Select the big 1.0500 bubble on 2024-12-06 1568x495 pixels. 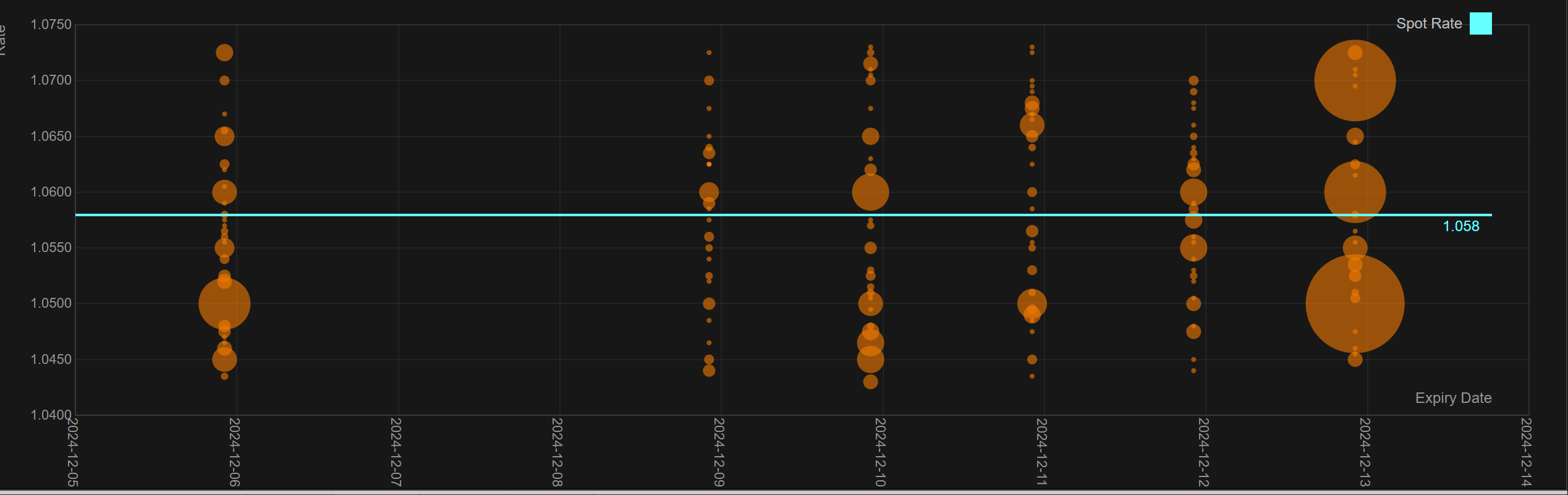click(x=224, y=304)
